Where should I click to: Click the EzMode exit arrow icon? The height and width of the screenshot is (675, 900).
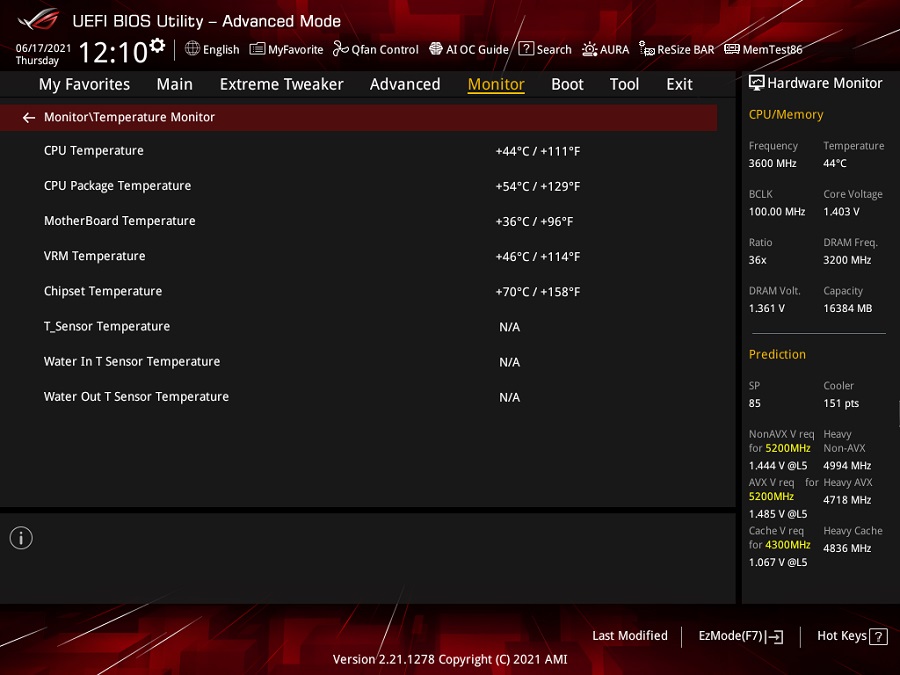pyautogui.click(x=775, y=636)
